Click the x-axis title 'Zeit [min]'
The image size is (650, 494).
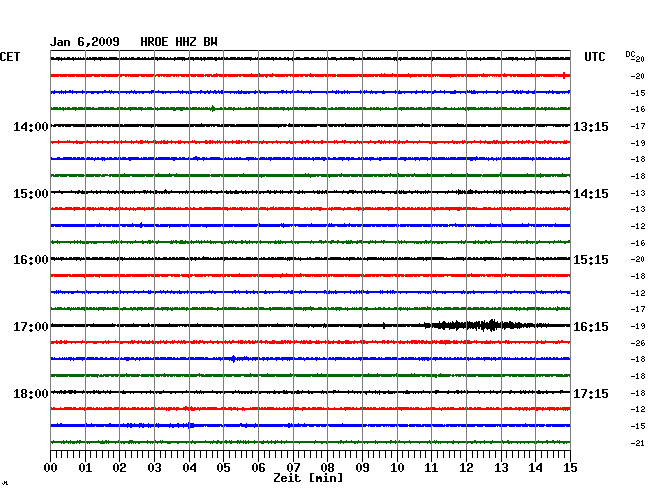coord(308,478)
